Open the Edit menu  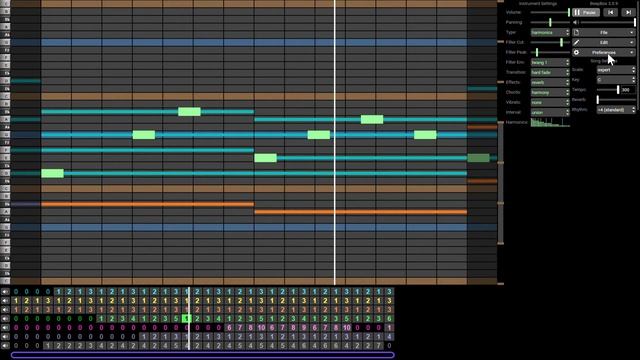604,42
